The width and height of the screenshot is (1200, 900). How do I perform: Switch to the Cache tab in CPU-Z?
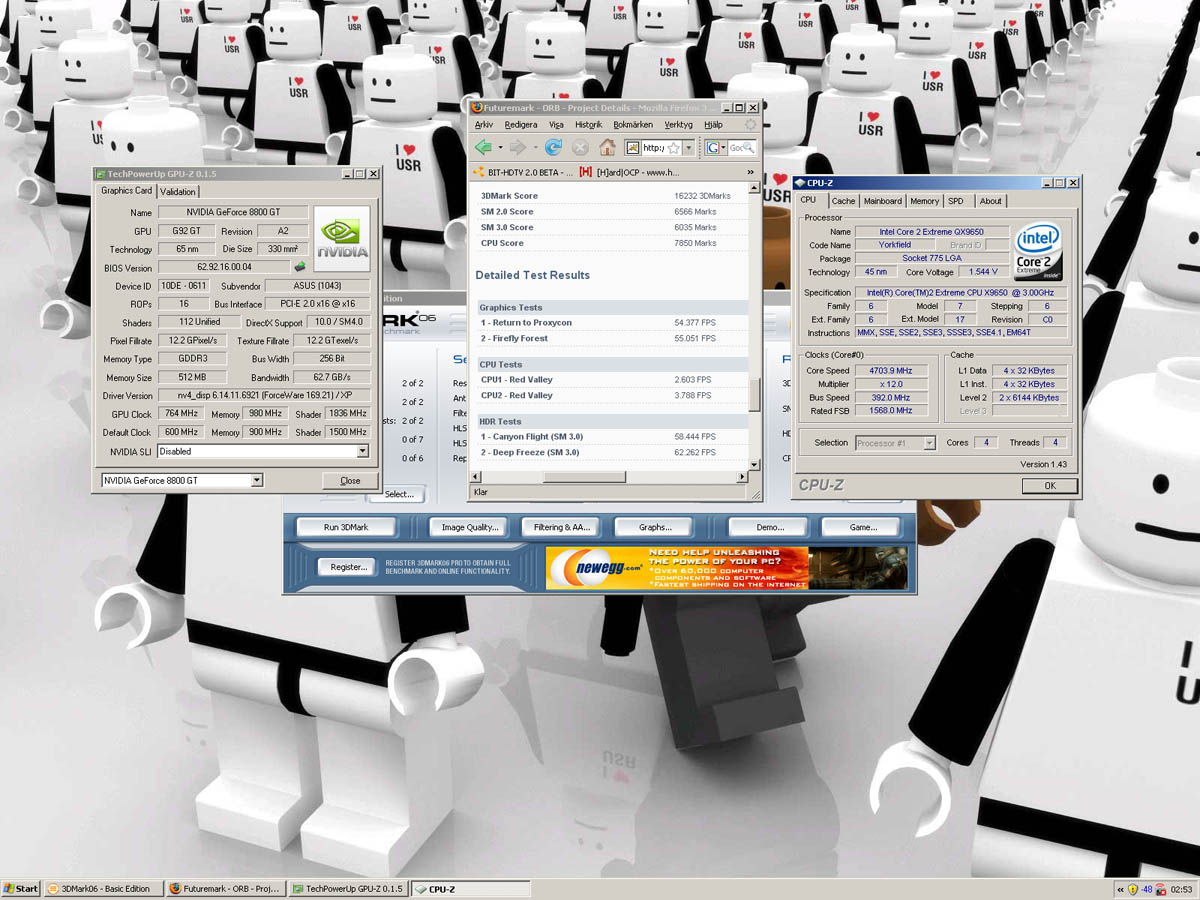tap(843, 201)
